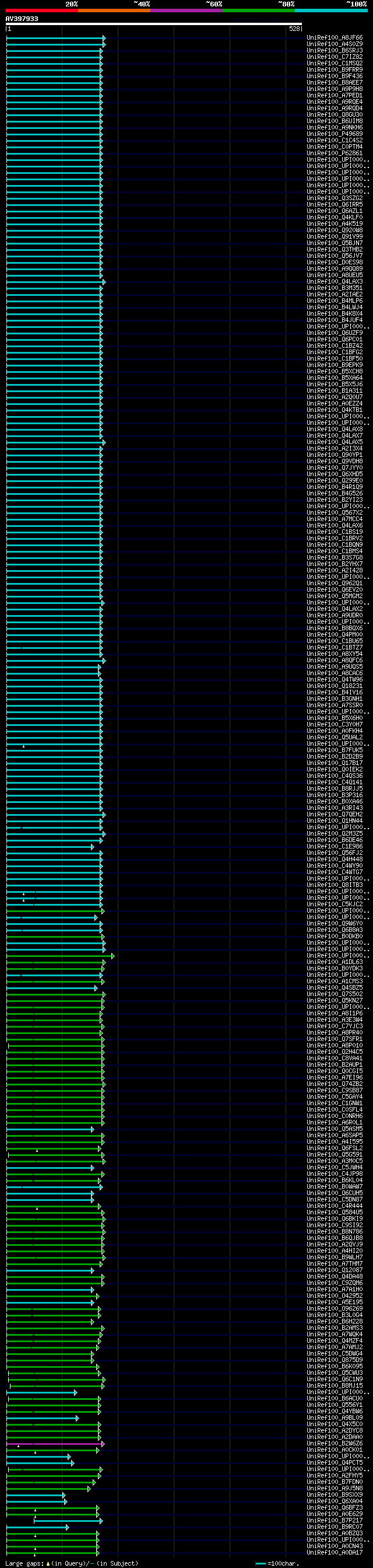Click hit label UniRef100_A0DA17
373x1568 pixels.
point(335,1552)
